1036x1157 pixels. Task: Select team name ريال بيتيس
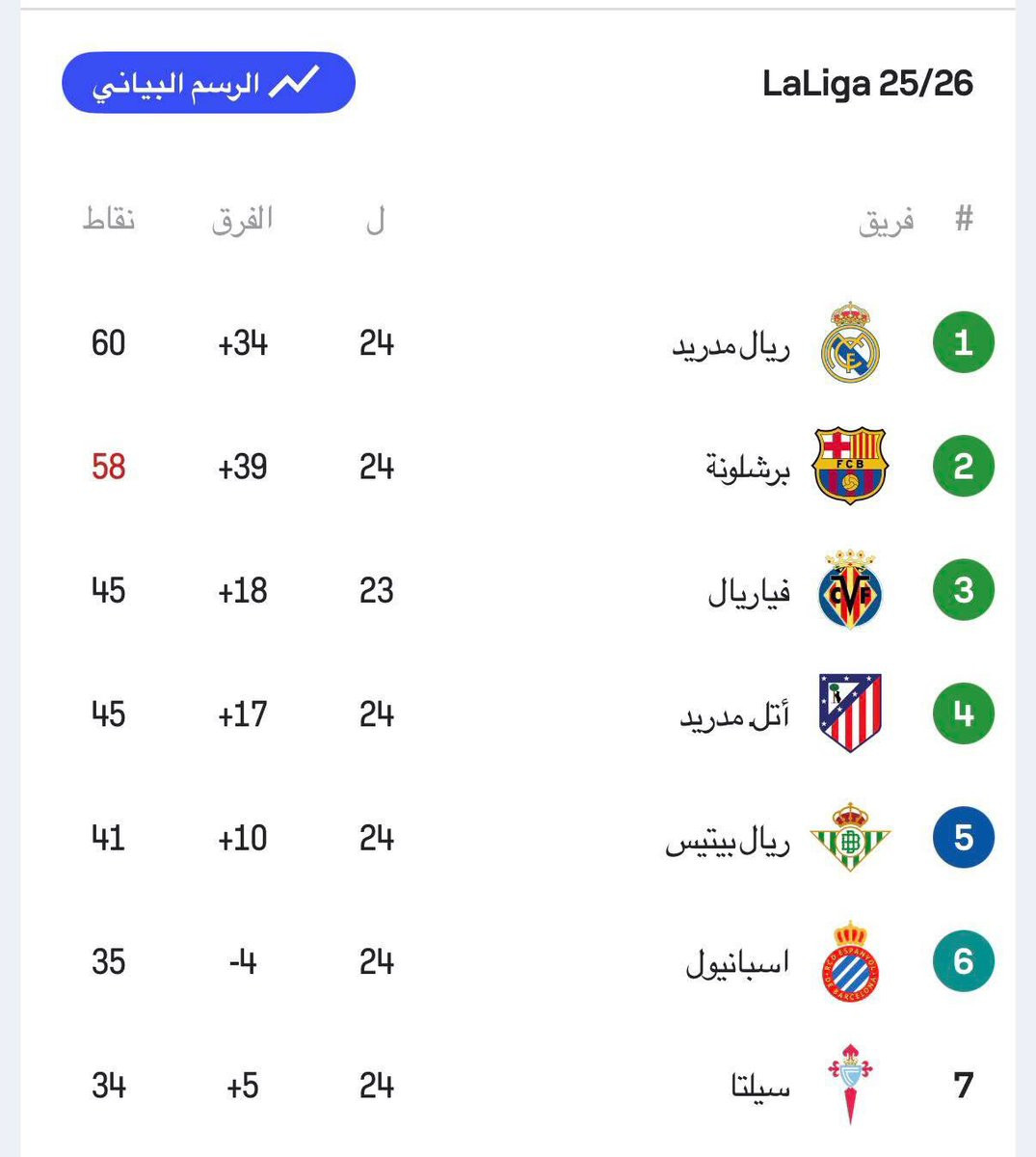pyautogui.click(x=728, y=840)
